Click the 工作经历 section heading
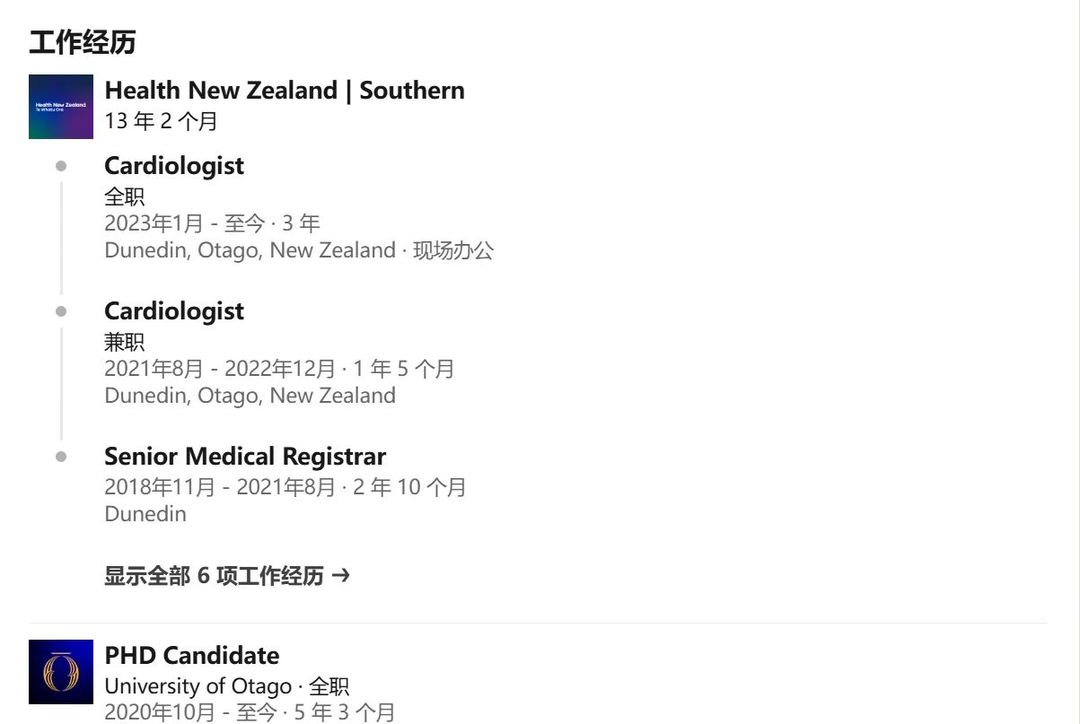1080x724 pixels. click(82, 43)
